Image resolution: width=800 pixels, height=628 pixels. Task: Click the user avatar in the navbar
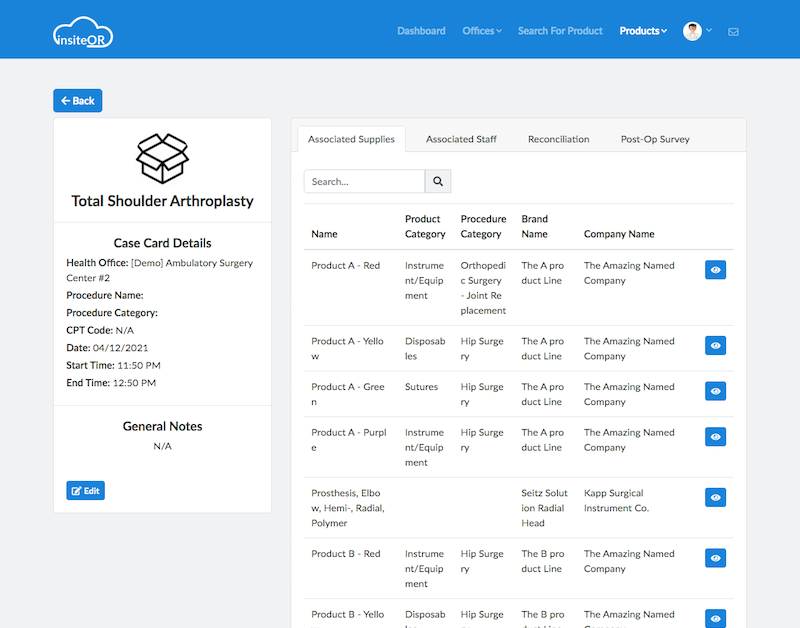click(x=692, y=31)
